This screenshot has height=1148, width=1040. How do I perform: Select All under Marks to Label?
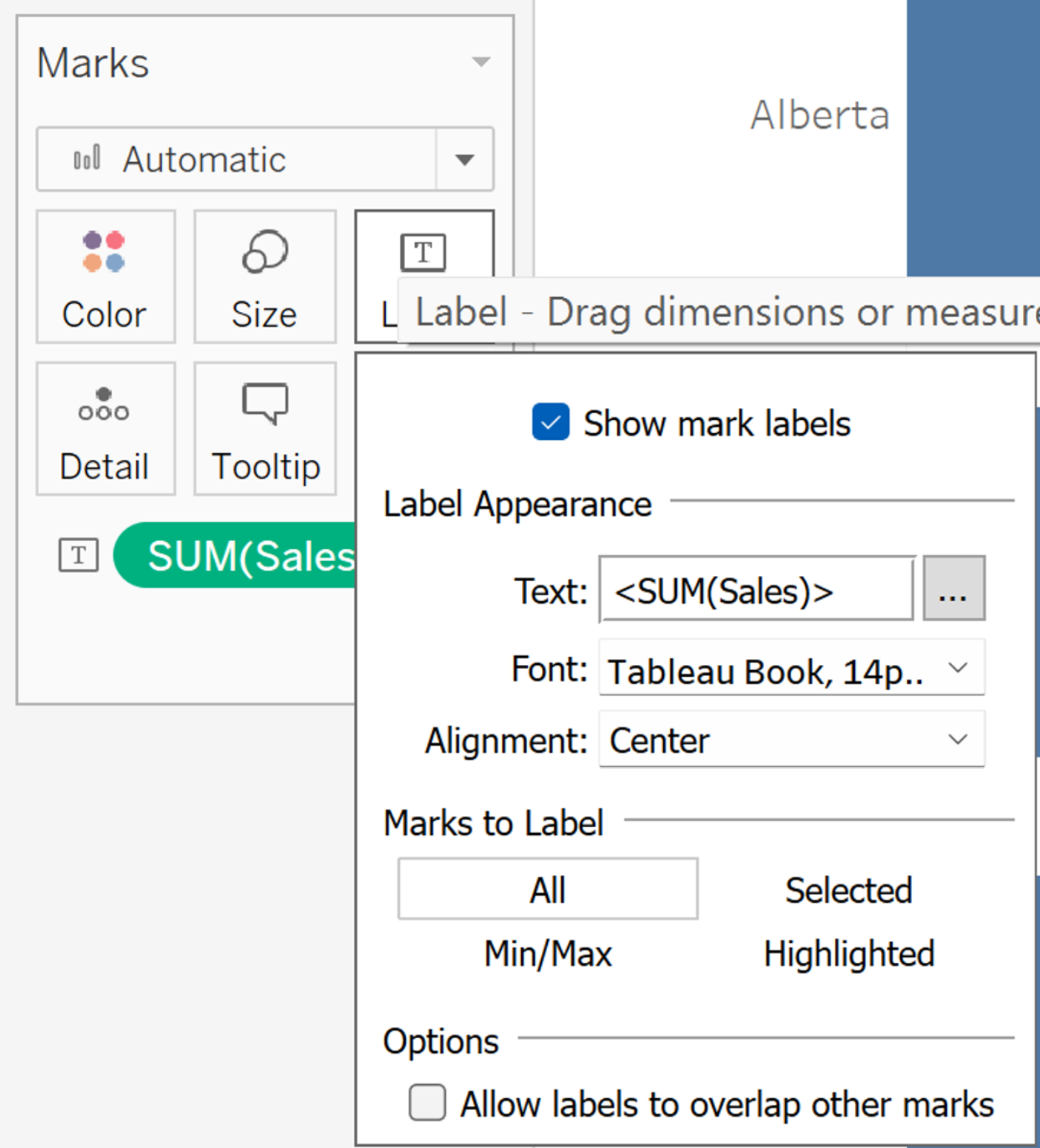pos(548,889)
